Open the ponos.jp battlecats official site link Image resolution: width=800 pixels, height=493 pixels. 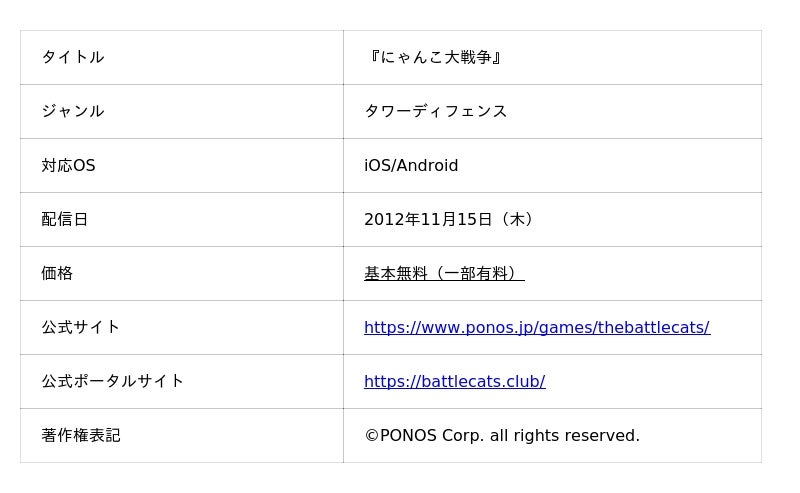pos(536,328)
